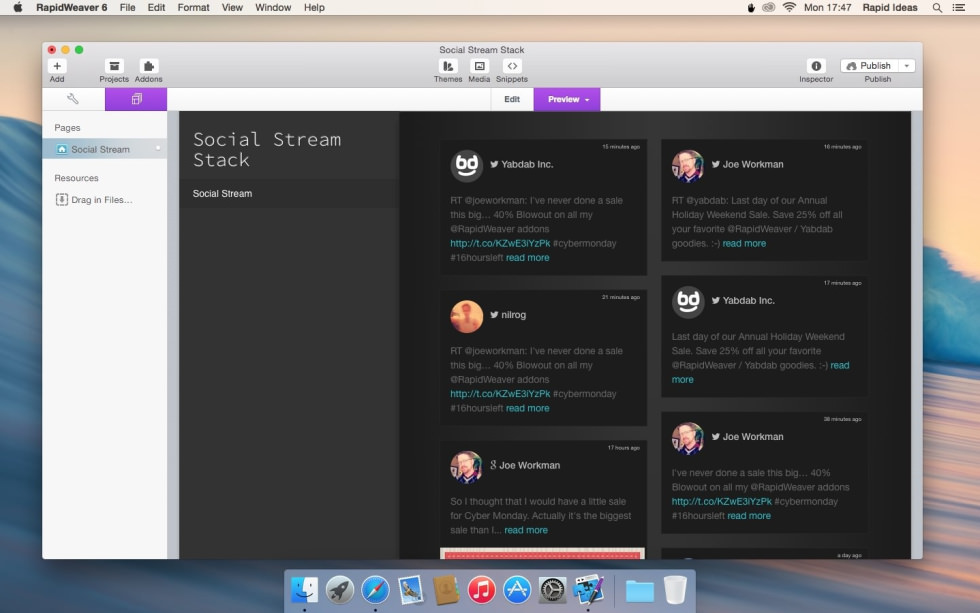Expand the Publish dropdown arrow

coord(907,66)
